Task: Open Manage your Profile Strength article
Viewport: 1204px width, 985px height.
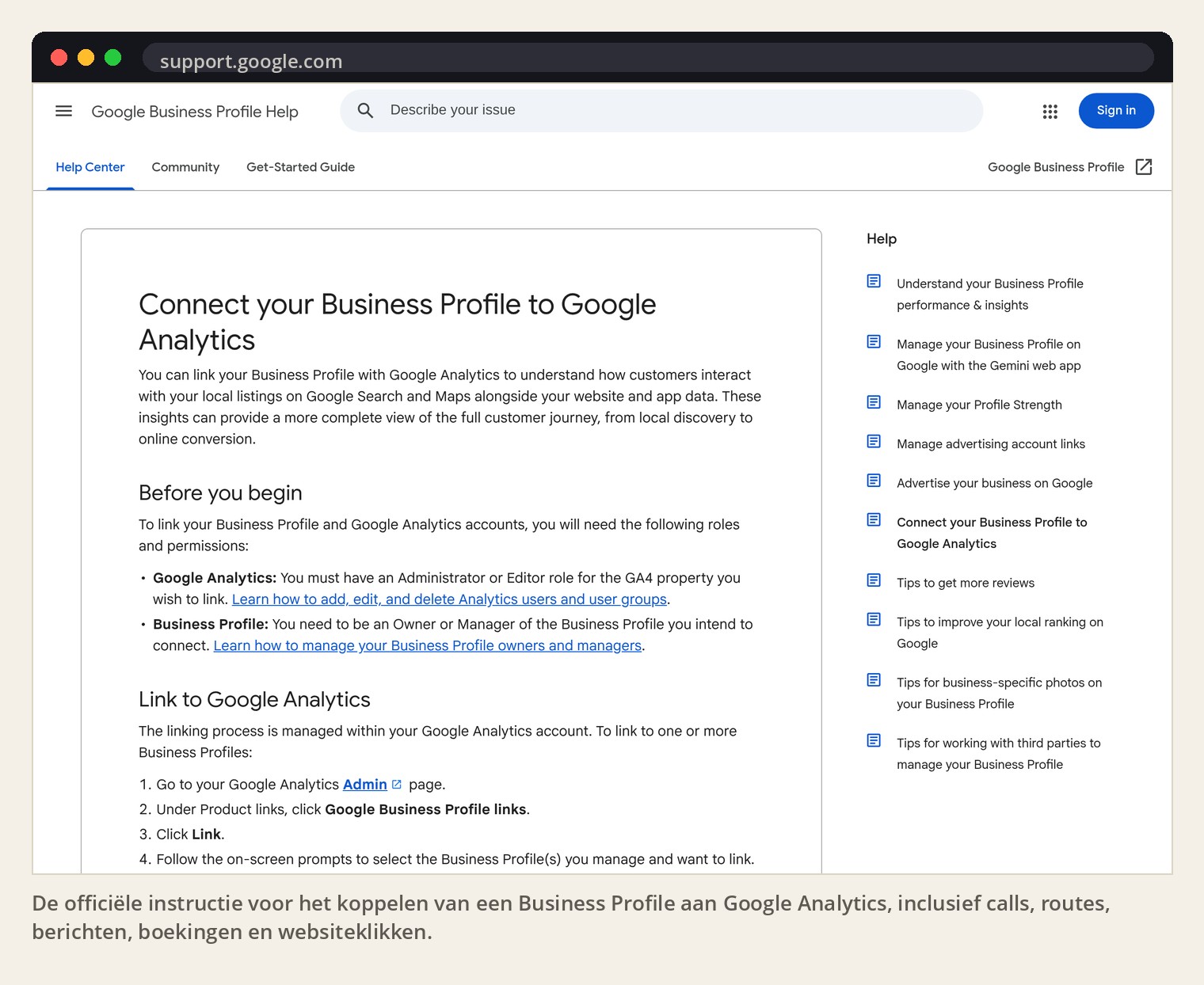Action: coord(979,405)
